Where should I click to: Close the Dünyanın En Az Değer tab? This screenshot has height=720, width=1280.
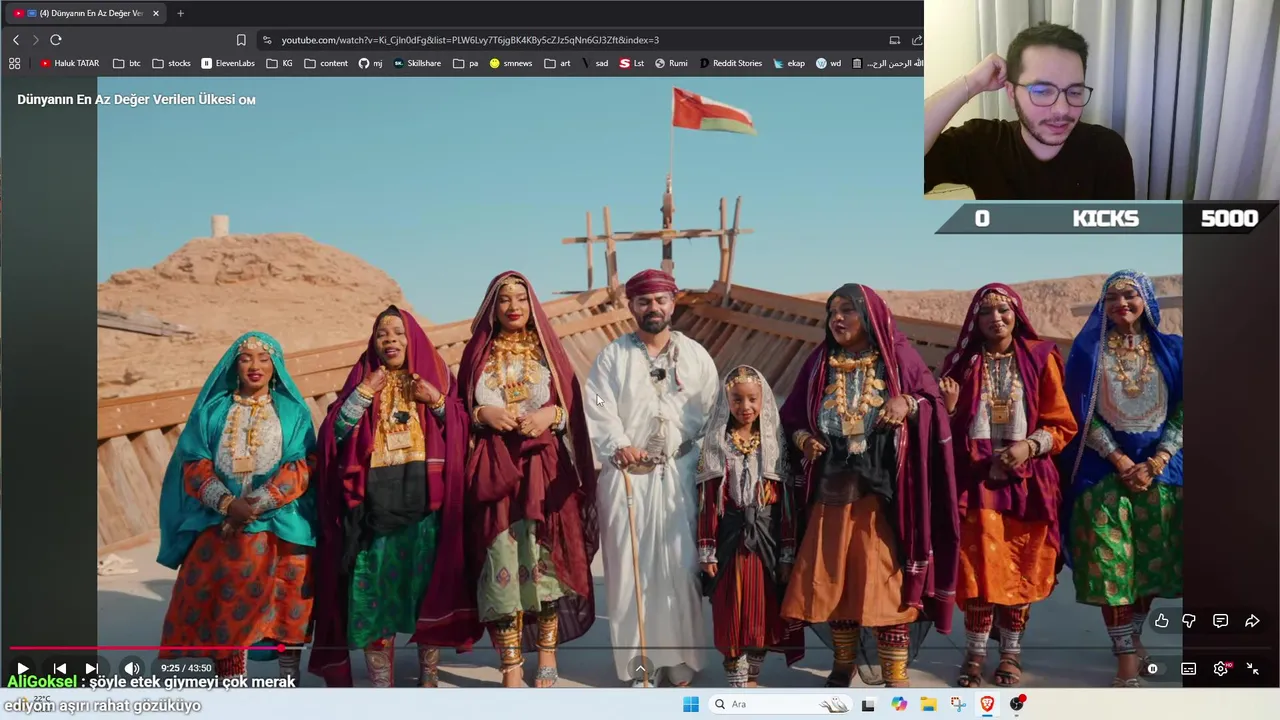pyautogui.click(x=156, y=13)
